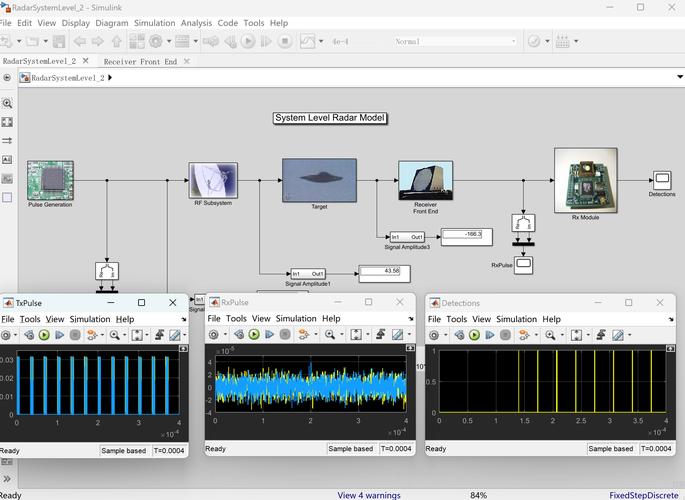
Task: Click Fit to View palette icon
Action: tap(8, 122)
